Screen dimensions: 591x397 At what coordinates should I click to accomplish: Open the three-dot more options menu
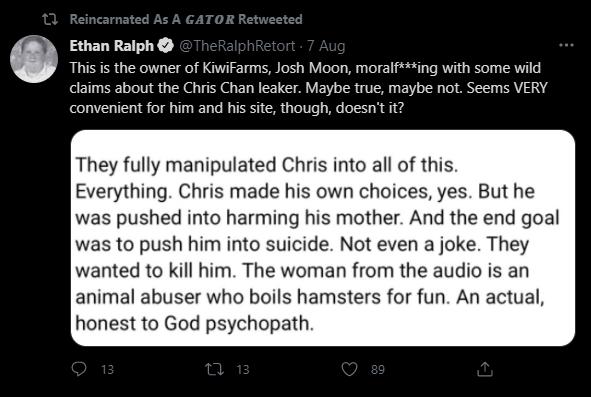(x=566, y=45)
